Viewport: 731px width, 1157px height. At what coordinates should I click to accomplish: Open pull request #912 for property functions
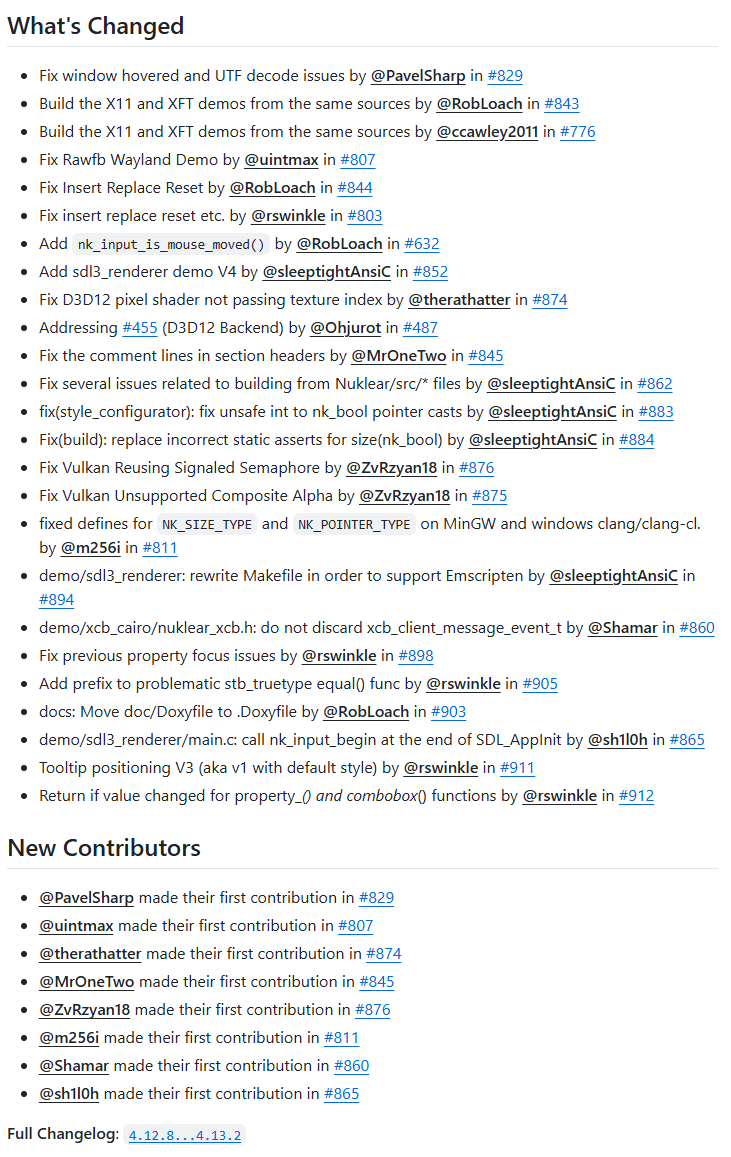pos(636,796)
